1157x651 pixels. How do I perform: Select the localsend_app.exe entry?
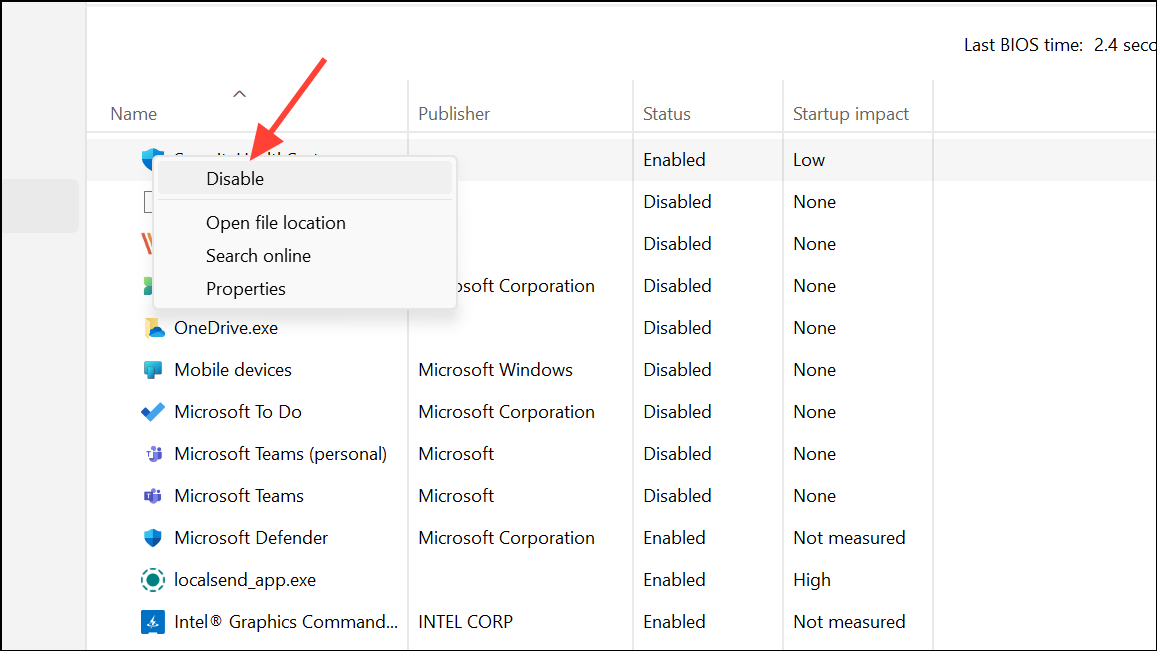tap(245, 580)
